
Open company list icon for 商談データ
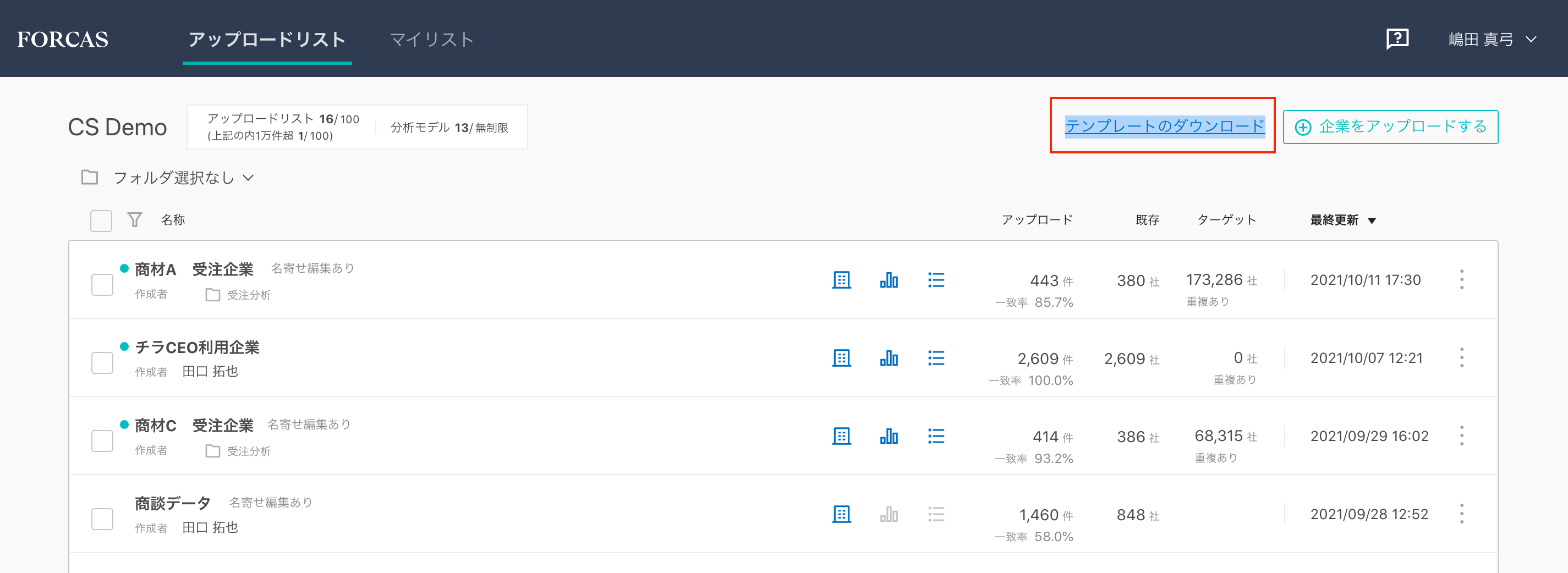pyautogui.click(x=841, y=515)
